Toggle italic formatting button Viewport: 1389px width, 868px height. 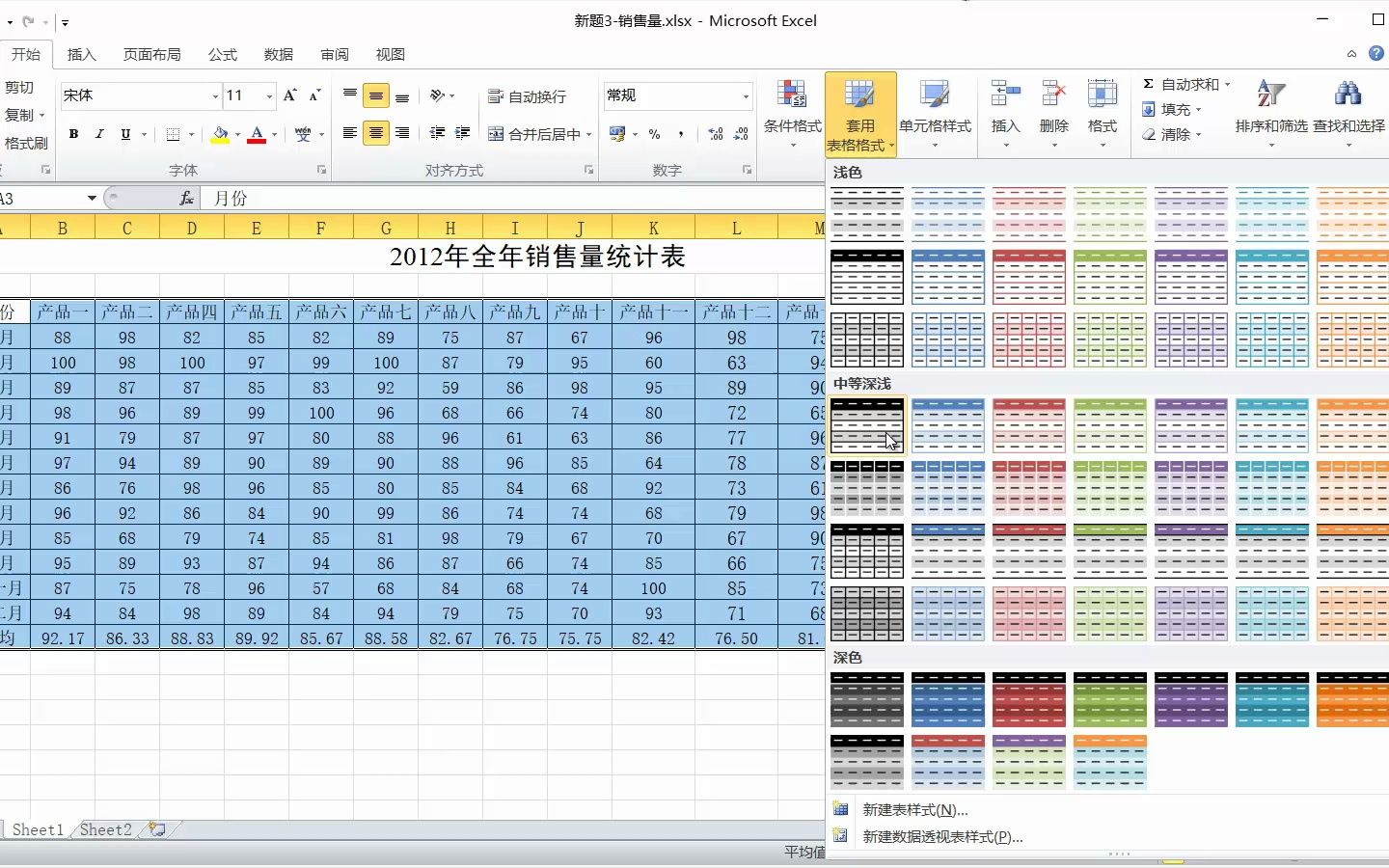click(x=99, y=134)
